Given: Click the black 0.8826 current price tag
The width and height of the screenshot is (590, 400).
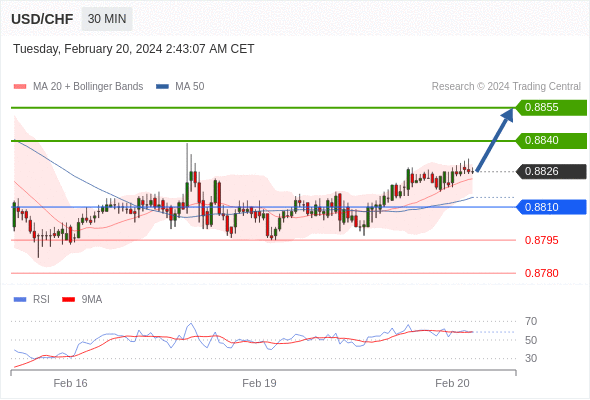Looking at the screenshot, I should pos(551,172).
